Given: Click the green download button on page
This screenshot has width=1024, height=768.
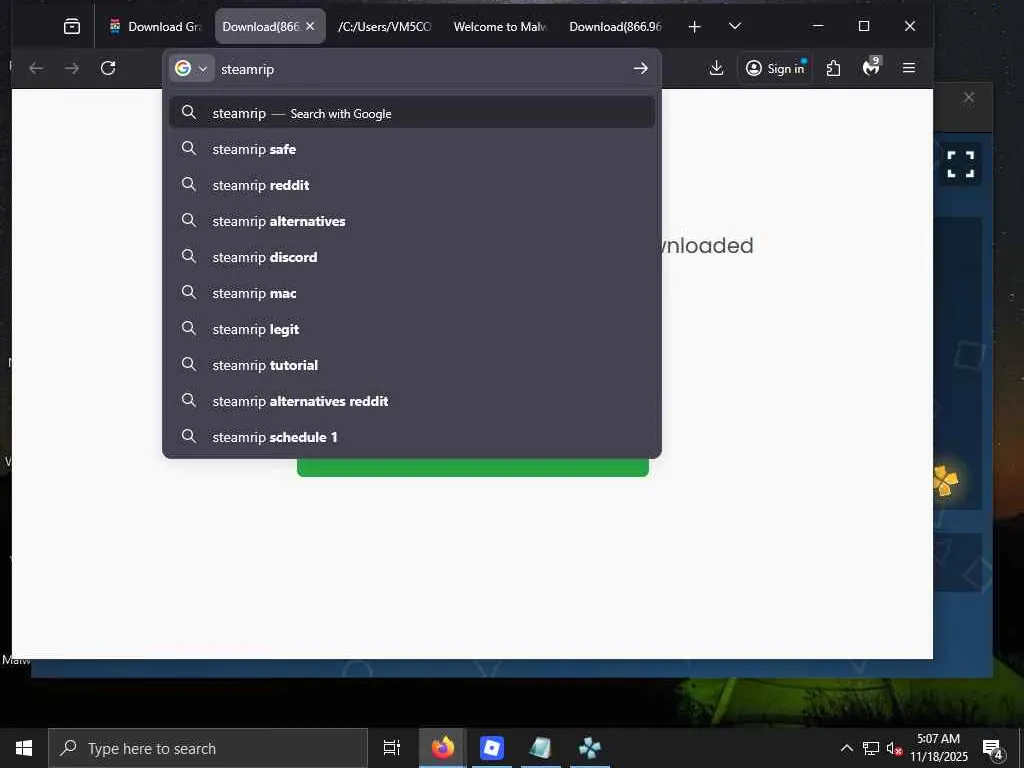Looking at the screenshot, I should pos(473,468).
